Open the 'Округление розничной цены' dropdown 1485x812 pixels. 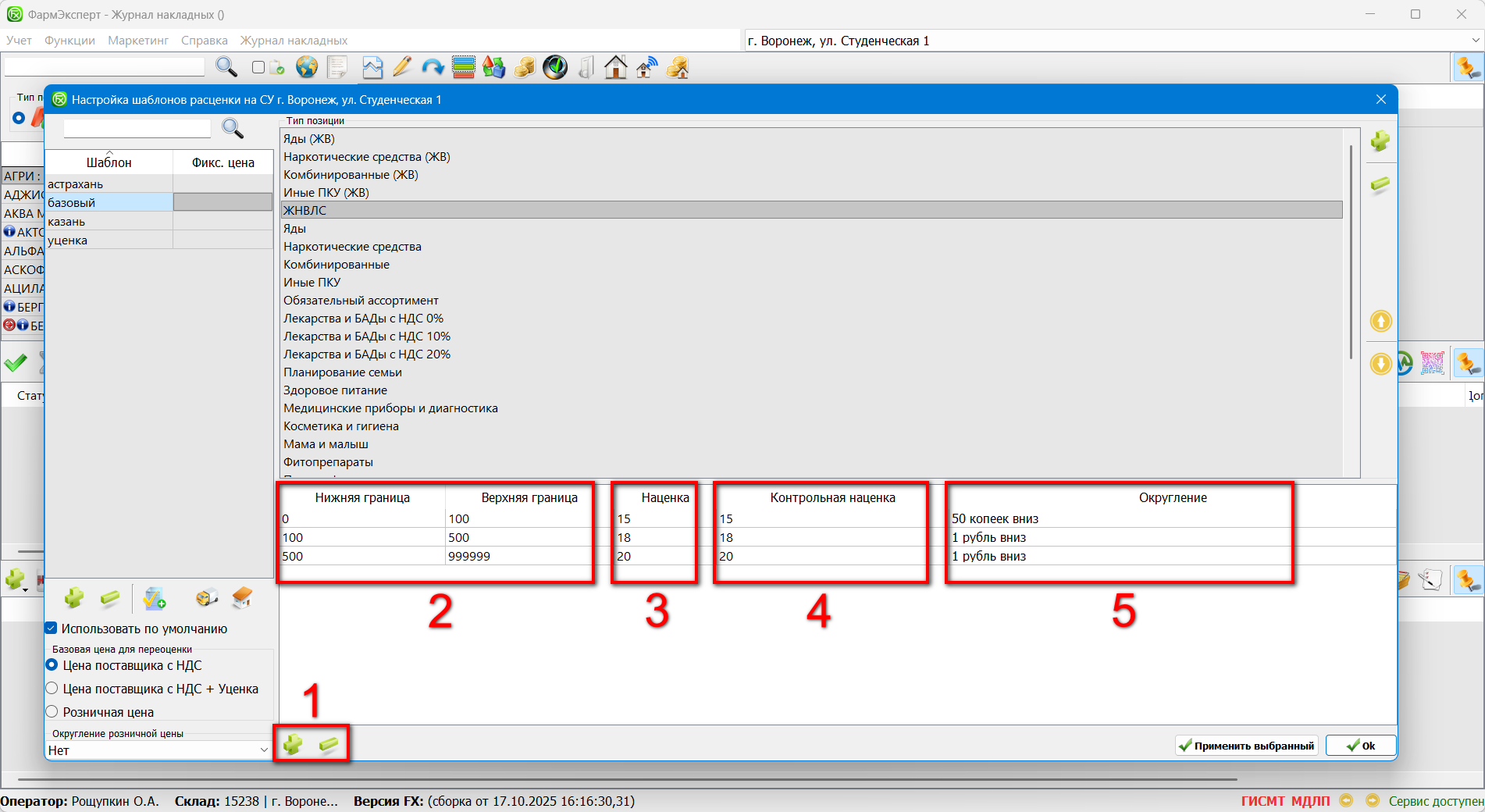coord(263,750)
